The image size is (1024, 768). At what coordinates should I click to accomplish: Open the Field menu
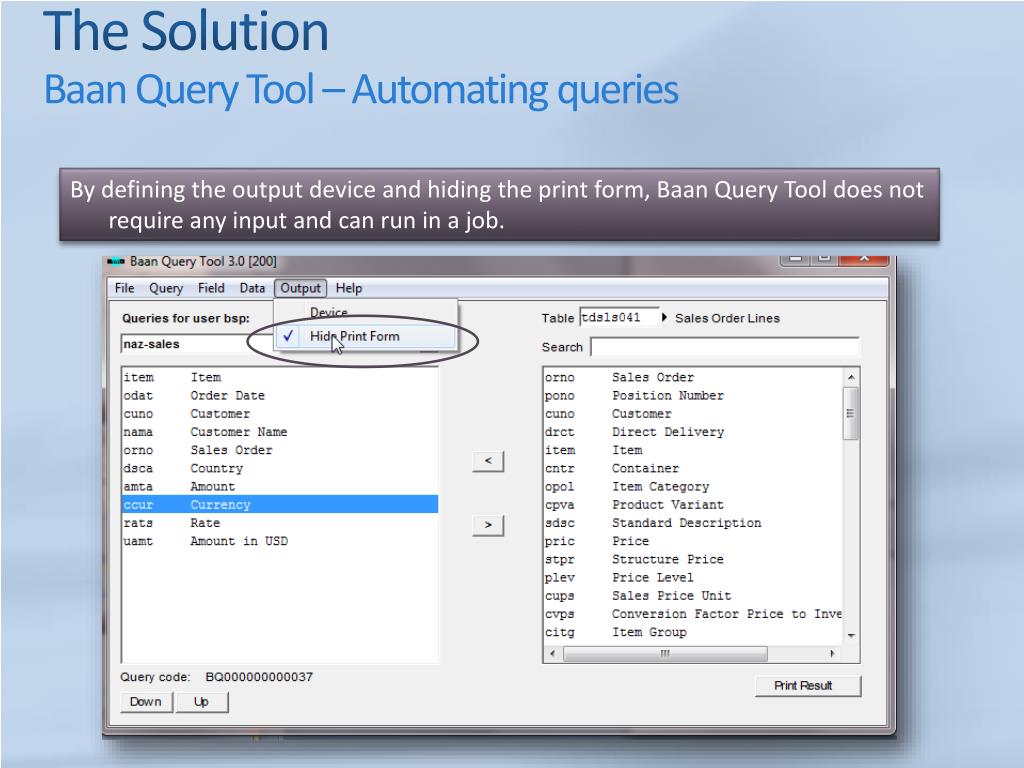point(211,288)
